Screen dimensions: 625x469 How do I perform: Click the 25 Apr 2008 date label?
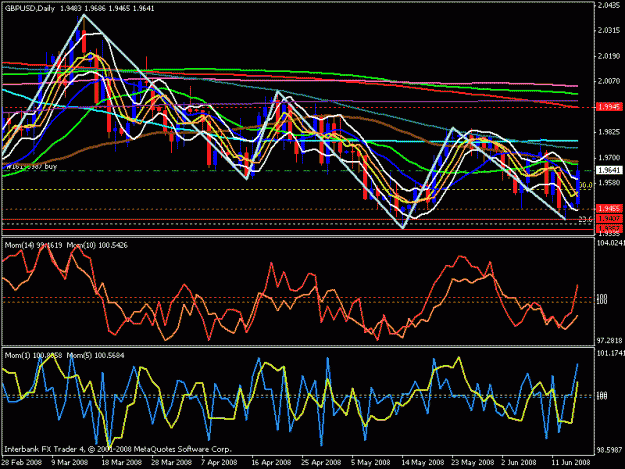click(x=321, y=463)
